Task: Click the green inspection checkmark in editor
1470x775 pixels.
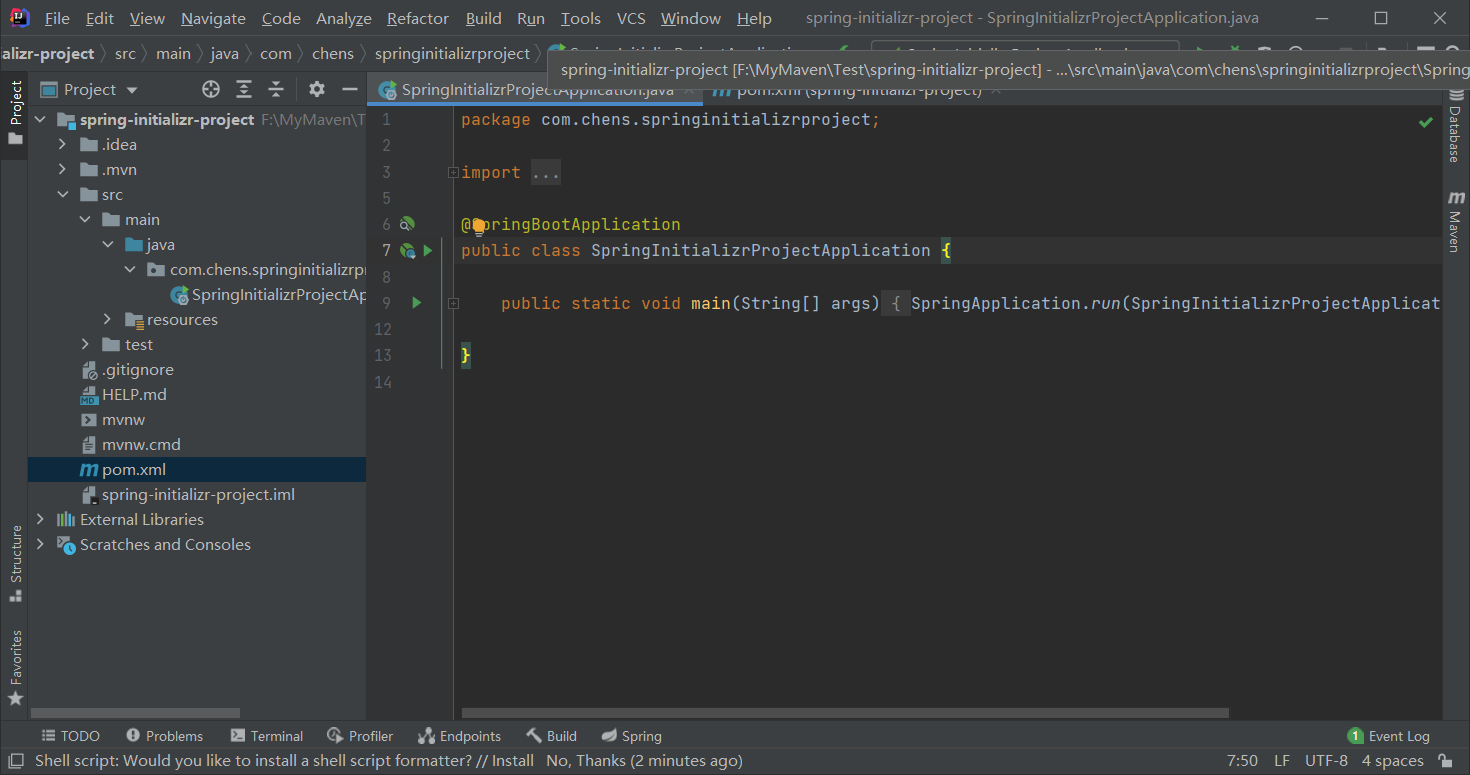Action: (x=1426, y=122)
